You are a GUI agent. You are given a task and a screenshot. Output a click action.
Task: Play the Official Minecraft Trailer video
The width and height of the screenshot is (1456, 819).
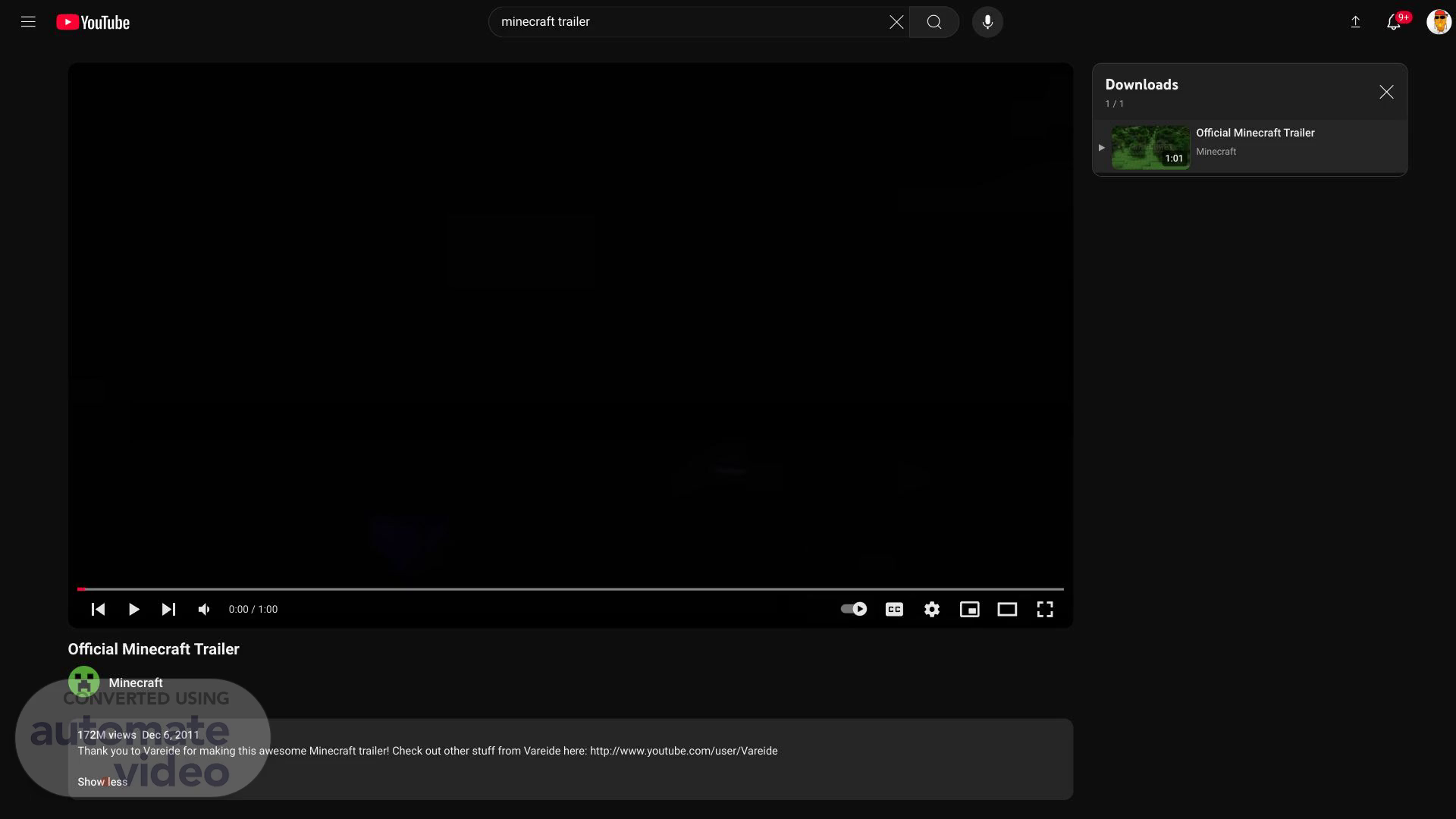point(133,609)
